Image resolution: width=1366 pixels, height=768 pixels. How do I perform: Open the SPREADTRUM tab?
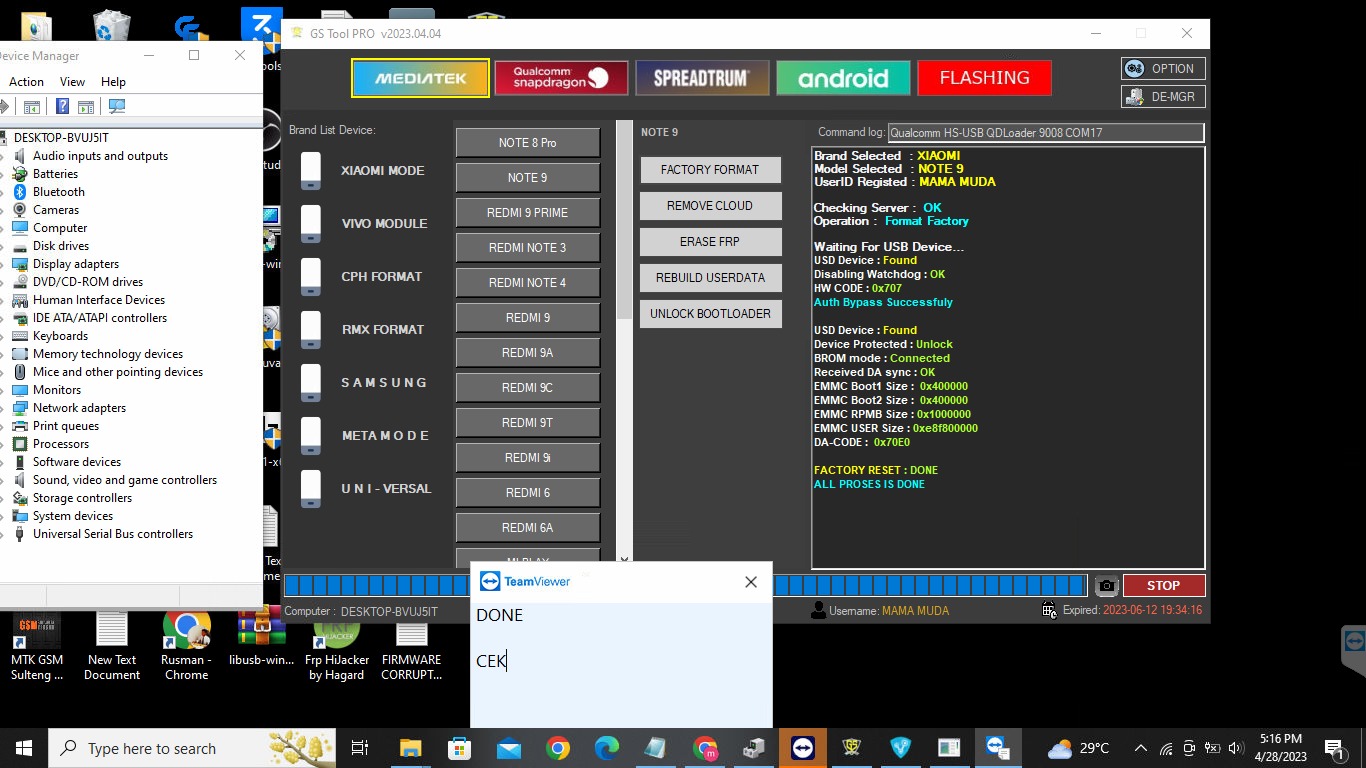[x=702, y=78]
